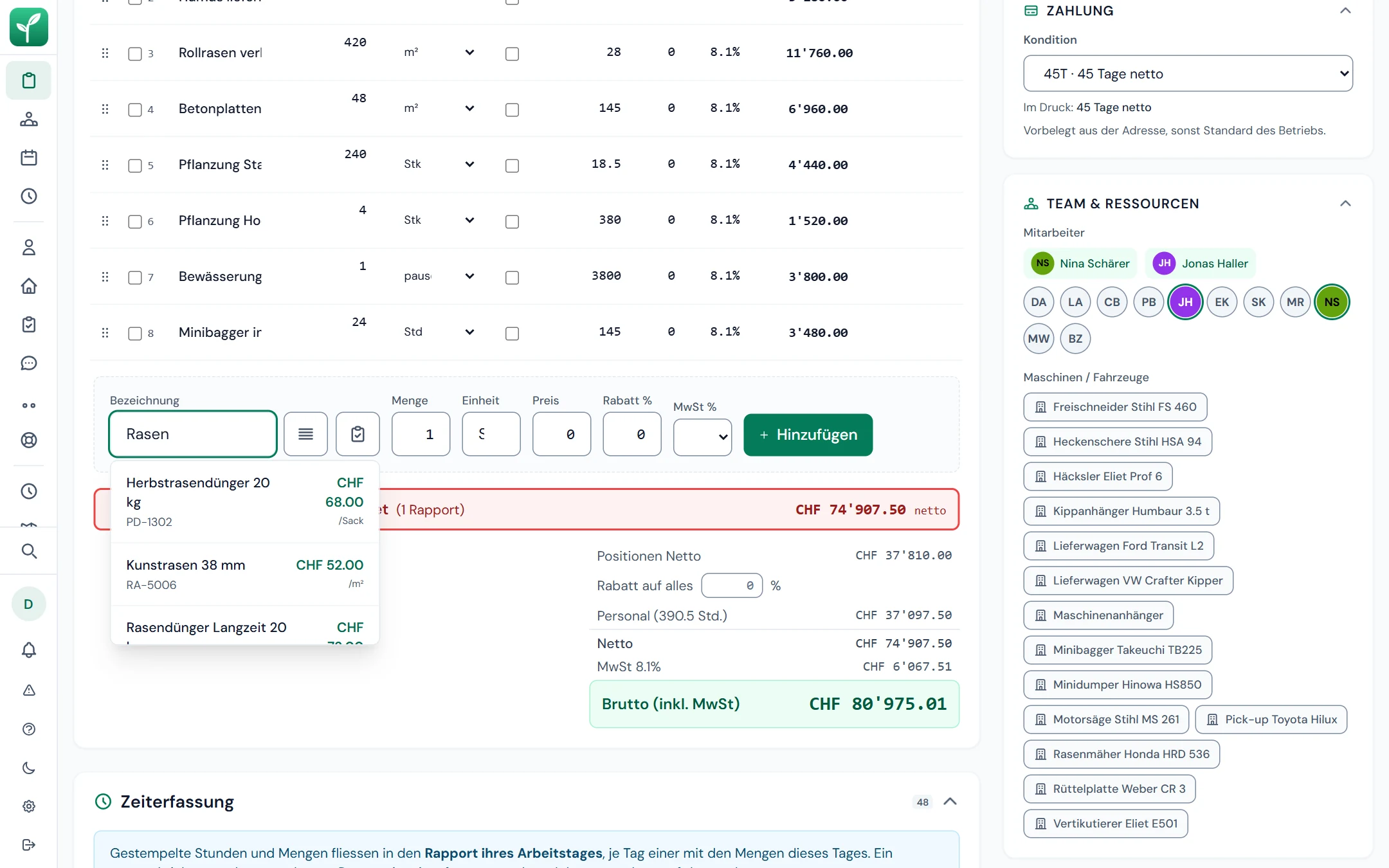Click the text lines icon beside Bezeichnung
The width and height of the screenshot is (1389, 868).
(x=305, y=435)
